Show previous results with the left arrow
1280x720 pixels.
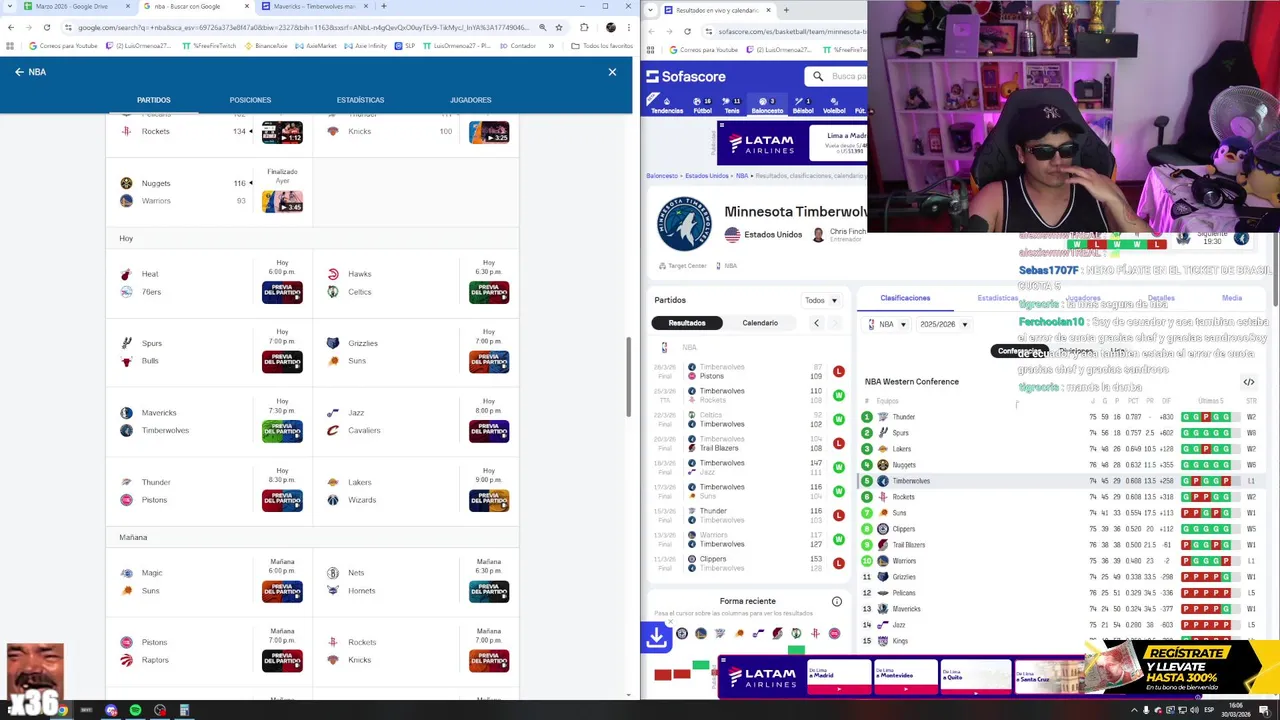coord(816,323)
